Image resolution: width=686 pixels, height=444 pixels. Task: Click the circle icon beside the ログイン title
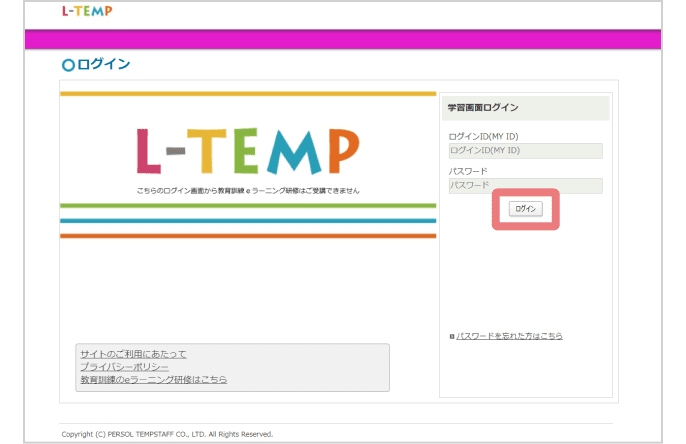pyautogui.click(x=68, y=65)
